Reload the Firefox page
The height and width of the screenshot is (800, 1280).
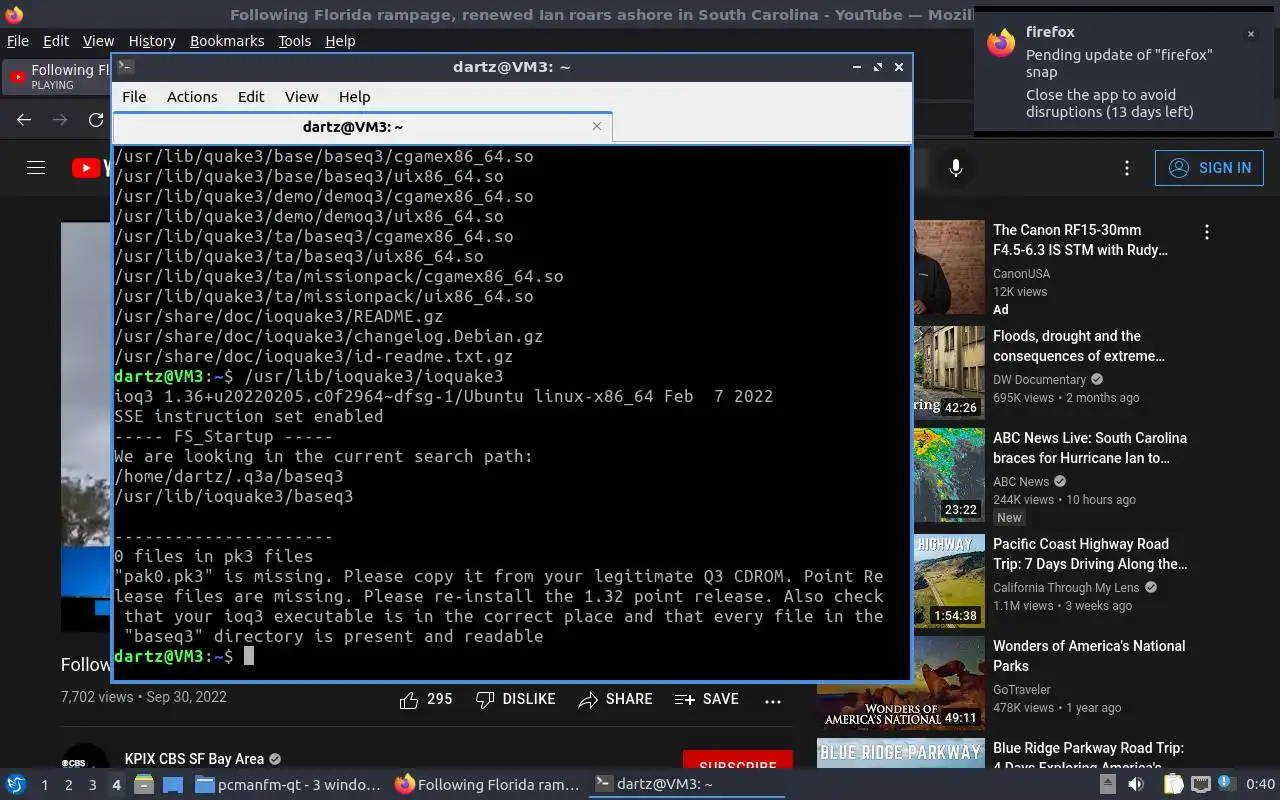pyautogui.click(x=96, y=120)
